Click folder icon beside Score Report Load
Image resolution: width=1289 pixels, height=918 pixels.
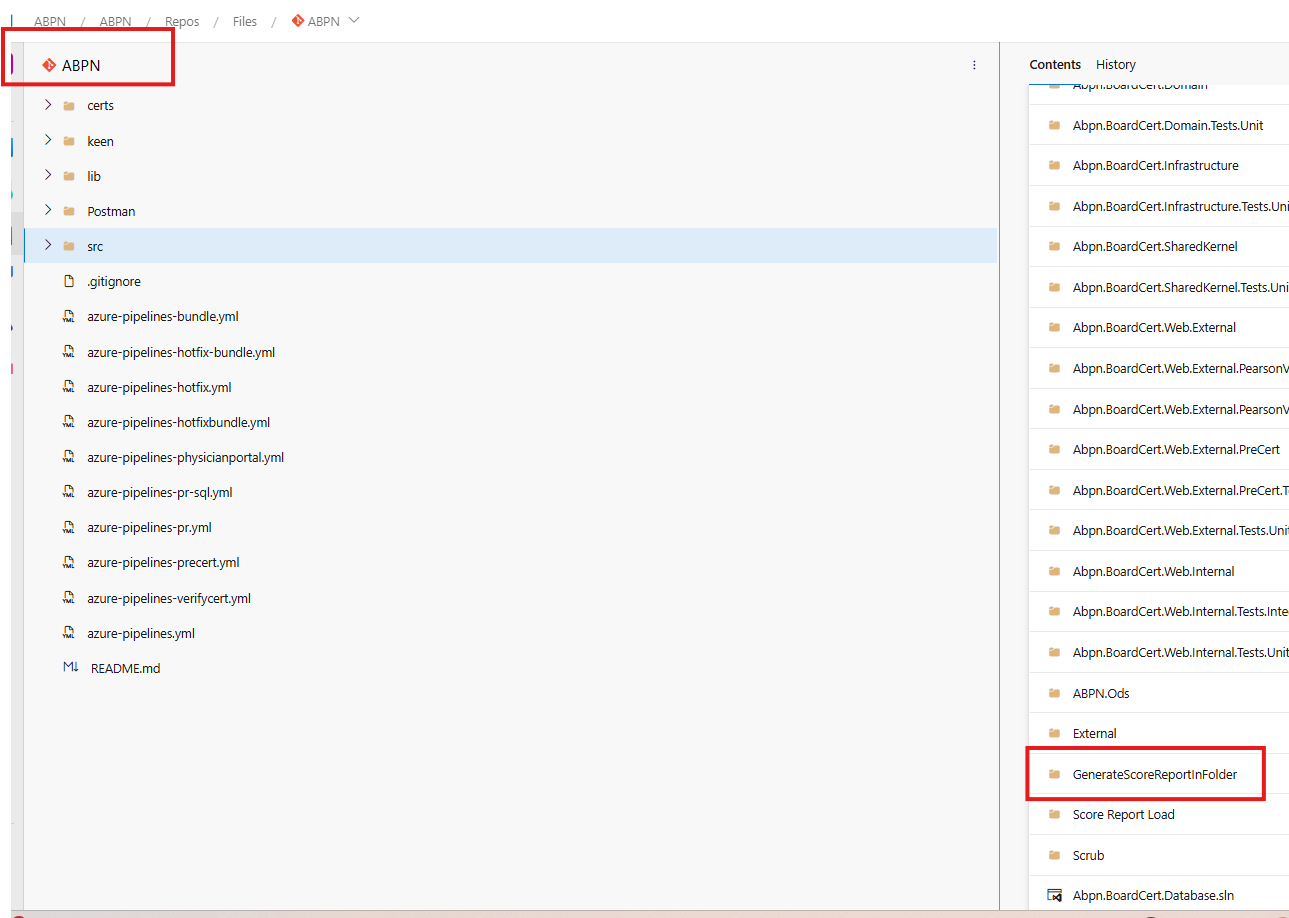(x=1054, y=814)
